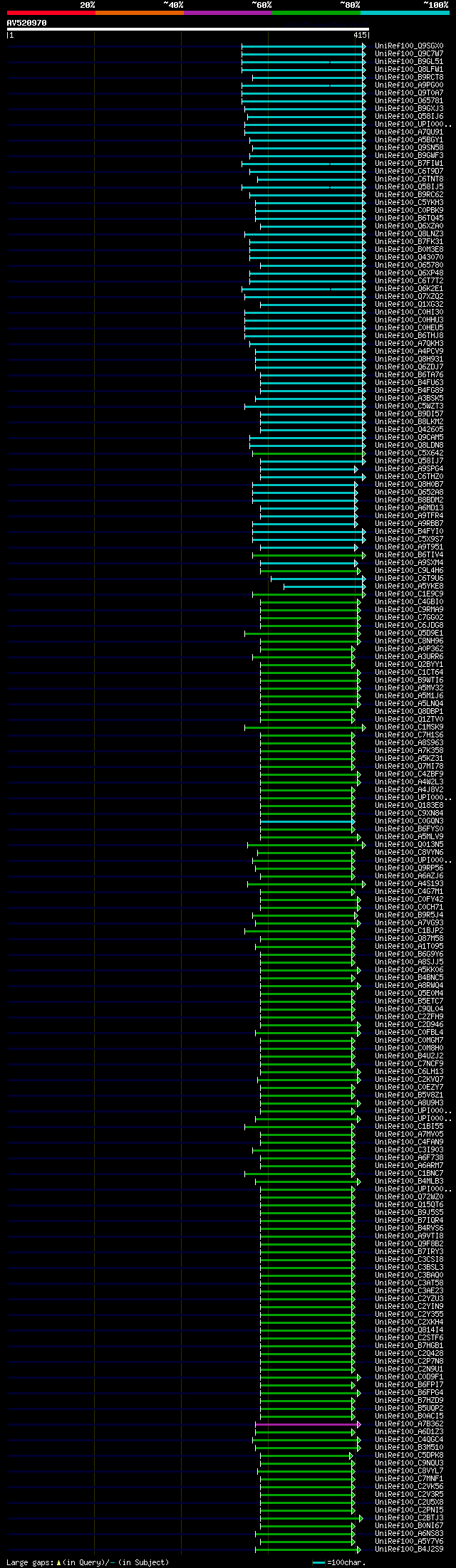This screenshot has height=1568, width=456.
Task: Click the Large gaps legend text
Action: pos(88,1562)
